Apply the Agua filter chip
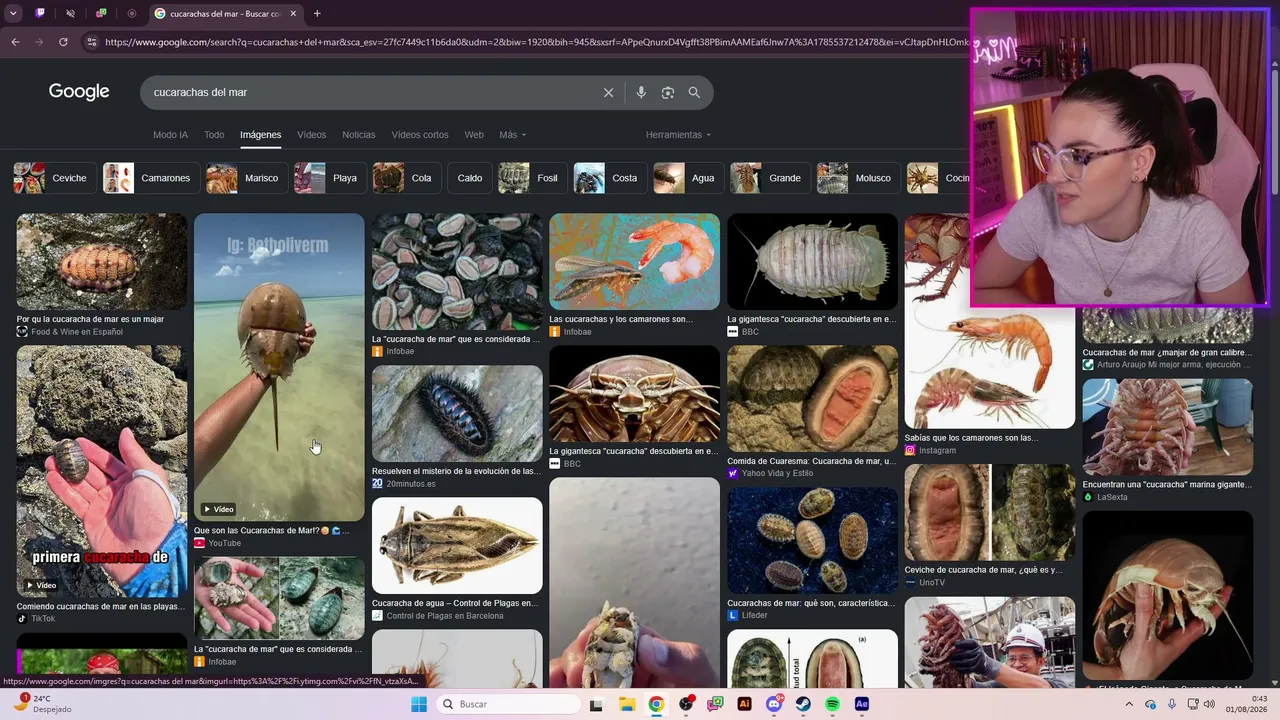 (x=688, y=178)
